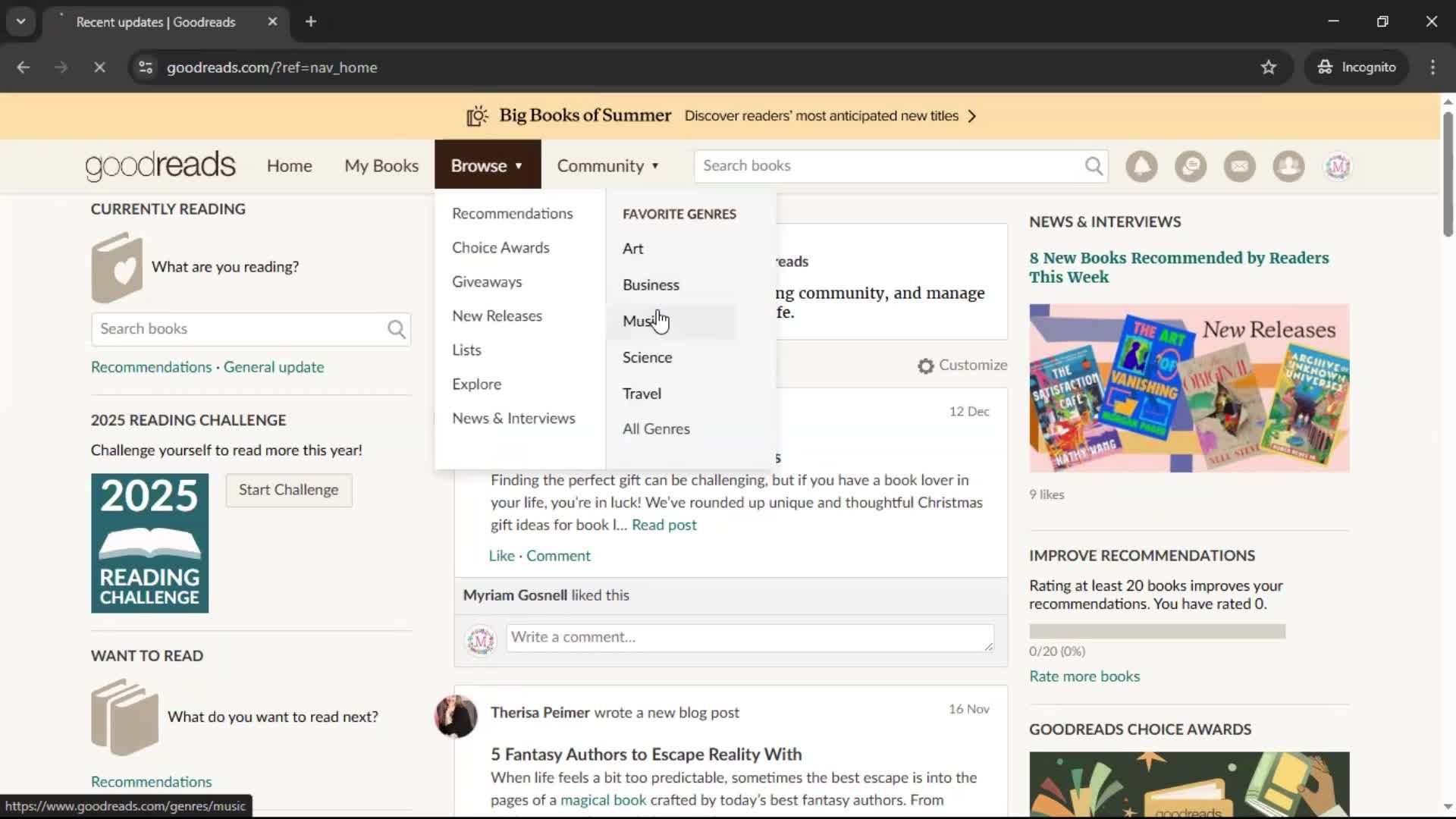
Task: Like the Christmas gift ideas post
Action: click(x=501, y=556)
